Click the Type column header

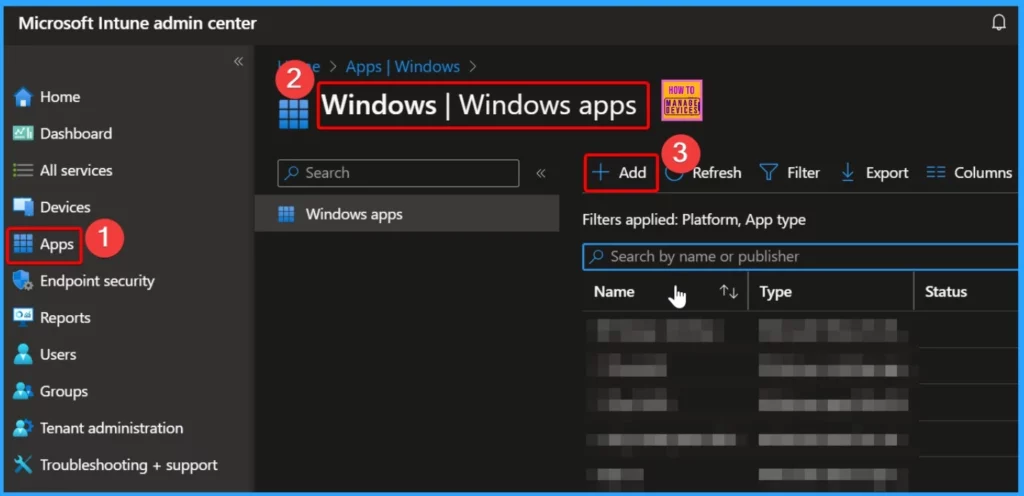click(775, 292)
